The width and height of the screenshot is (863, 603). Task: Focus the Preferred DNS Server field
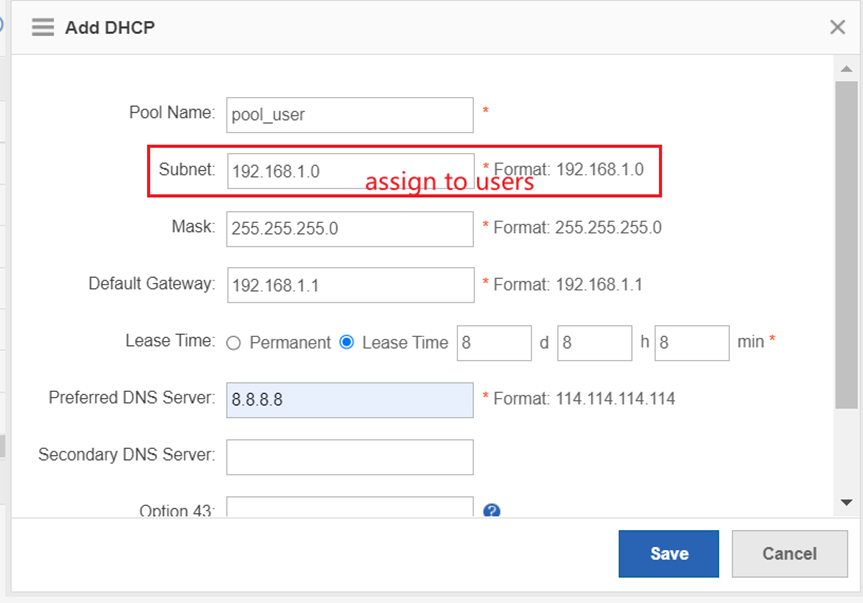coord(349,399)
